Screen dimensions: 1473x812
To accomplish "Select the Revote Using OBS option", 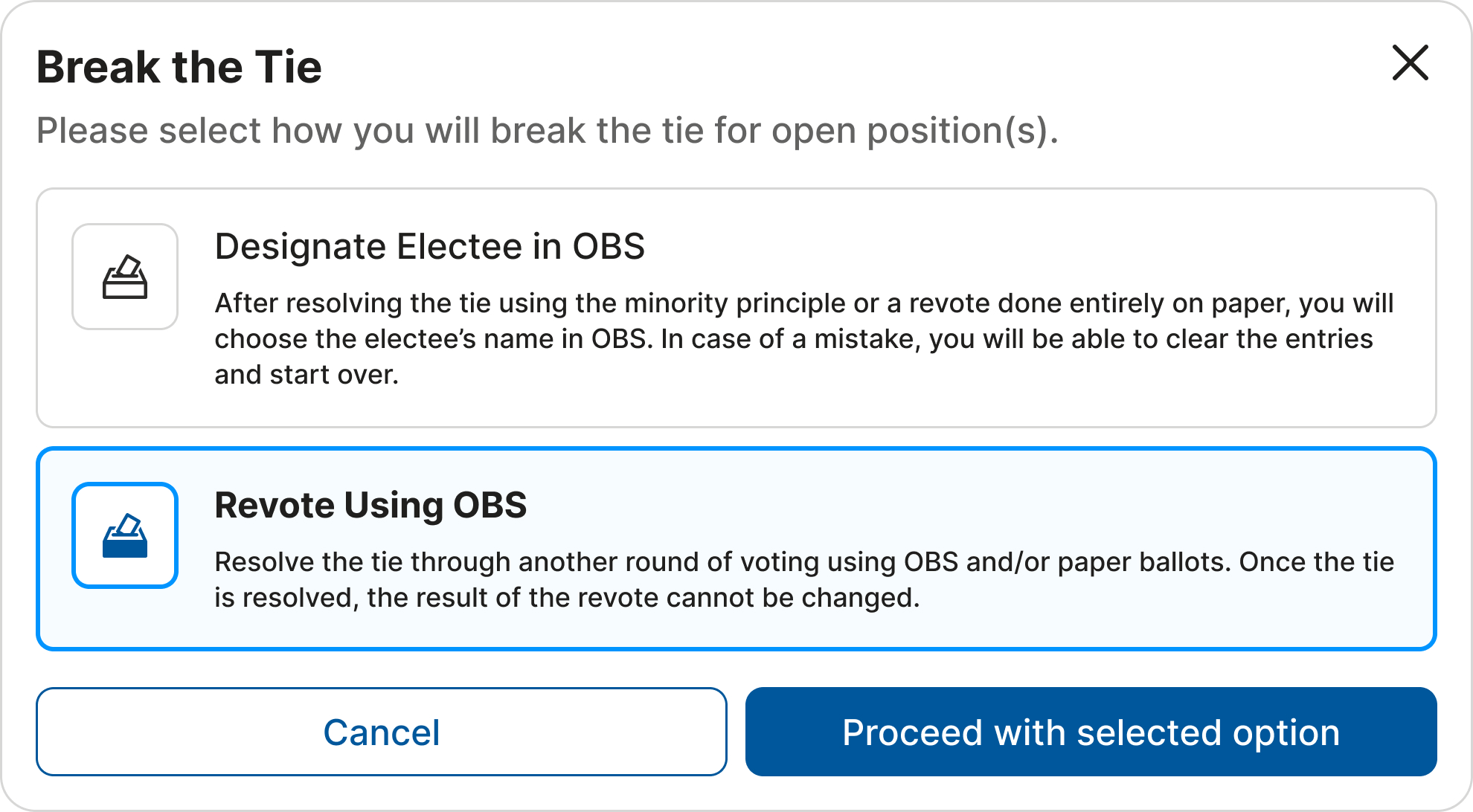I will 736,549.
